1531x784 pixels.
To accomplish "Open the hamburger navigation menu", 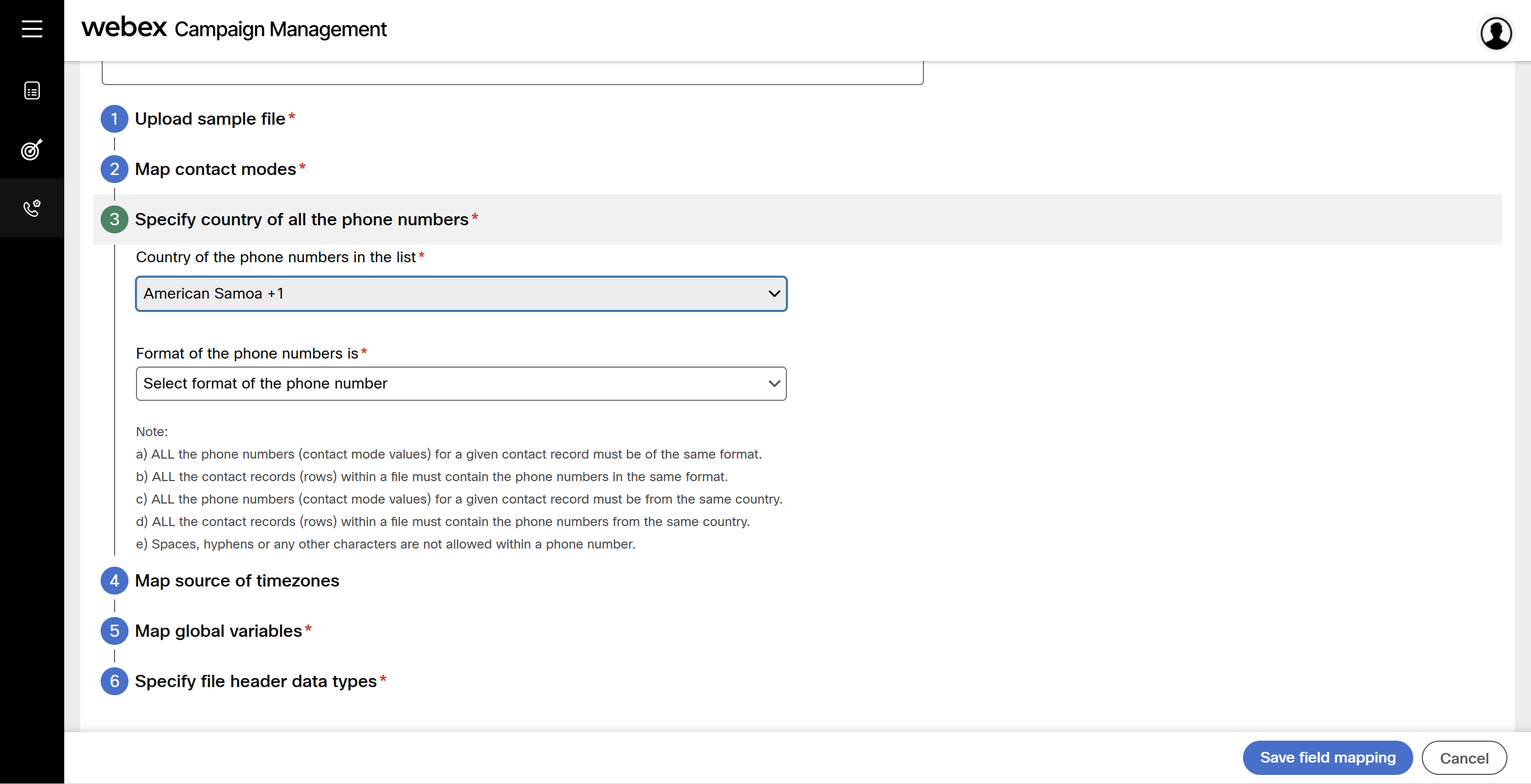I will (x=32, y=28).
